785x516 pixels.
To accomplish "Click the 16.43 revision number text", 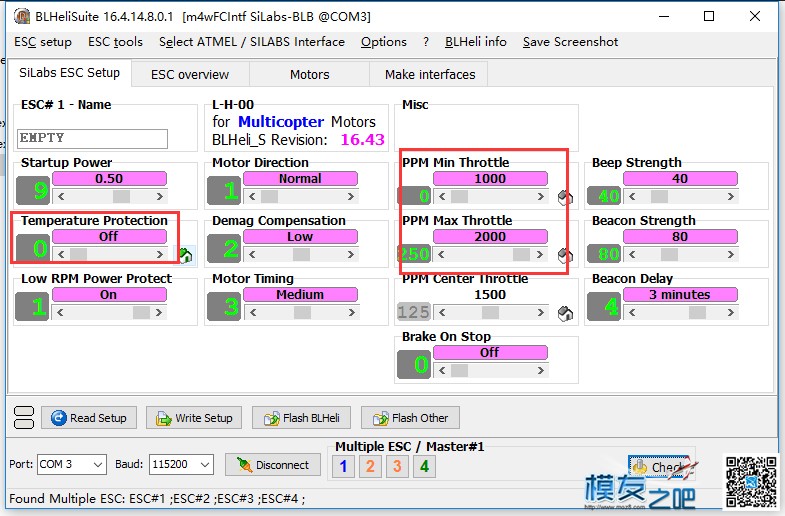I will click(362, 140).
